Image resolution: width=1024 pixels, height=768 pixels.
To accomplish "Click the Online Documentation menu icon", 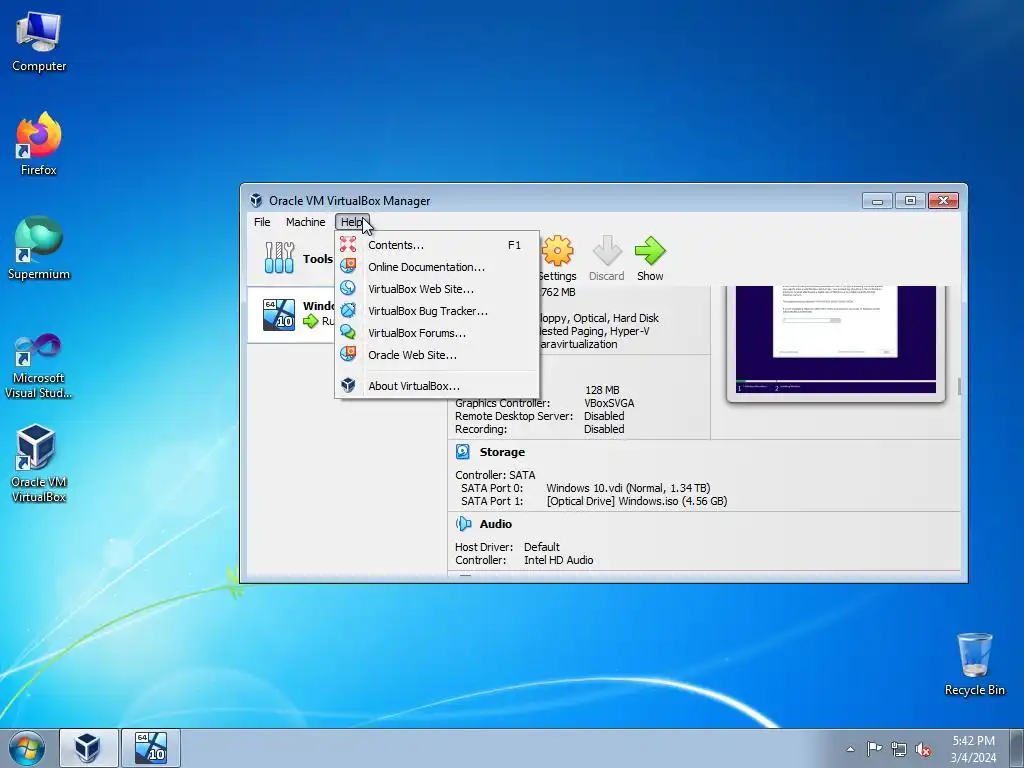I will (x=348, y=266).
